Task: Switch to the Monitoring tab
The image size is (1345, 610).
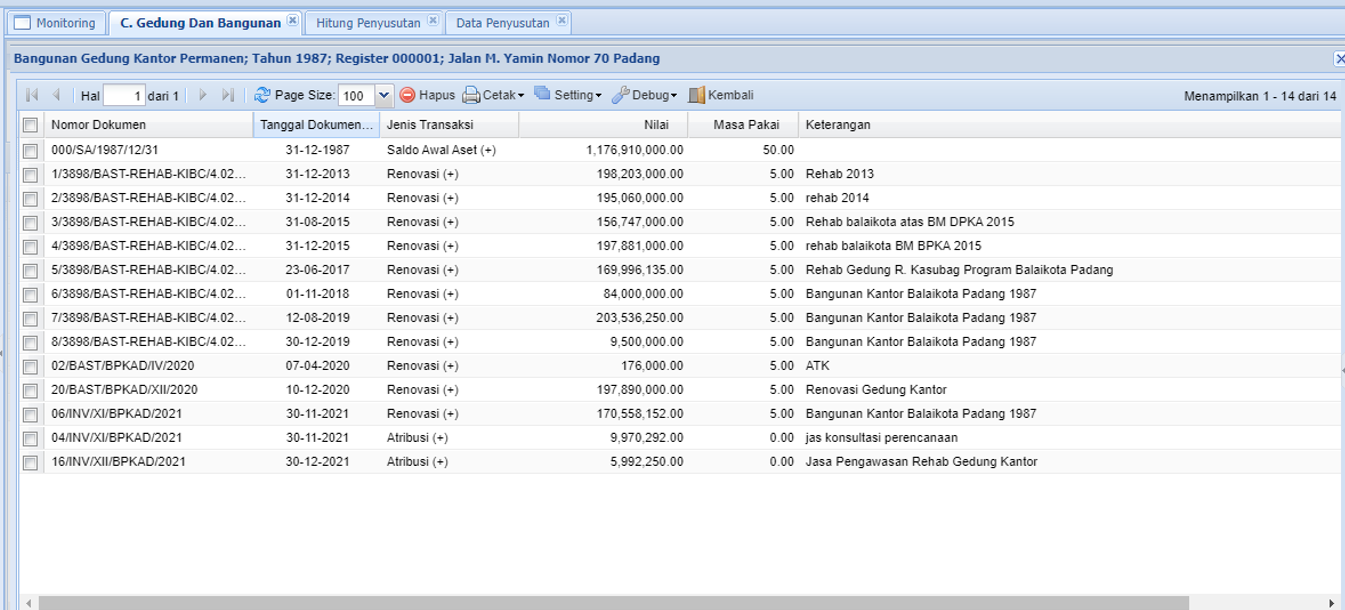Action: (55, 22)
